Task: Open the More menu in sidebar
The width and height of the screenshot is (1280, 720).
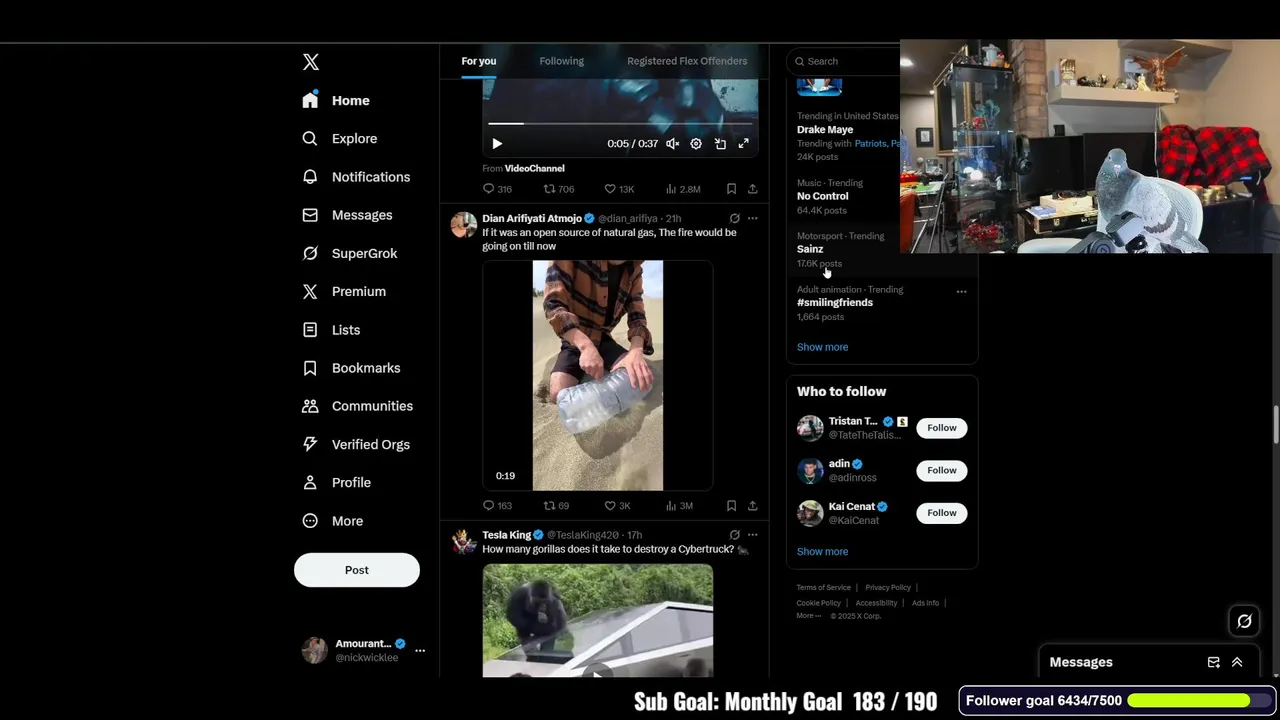Action: coord(334,521)
